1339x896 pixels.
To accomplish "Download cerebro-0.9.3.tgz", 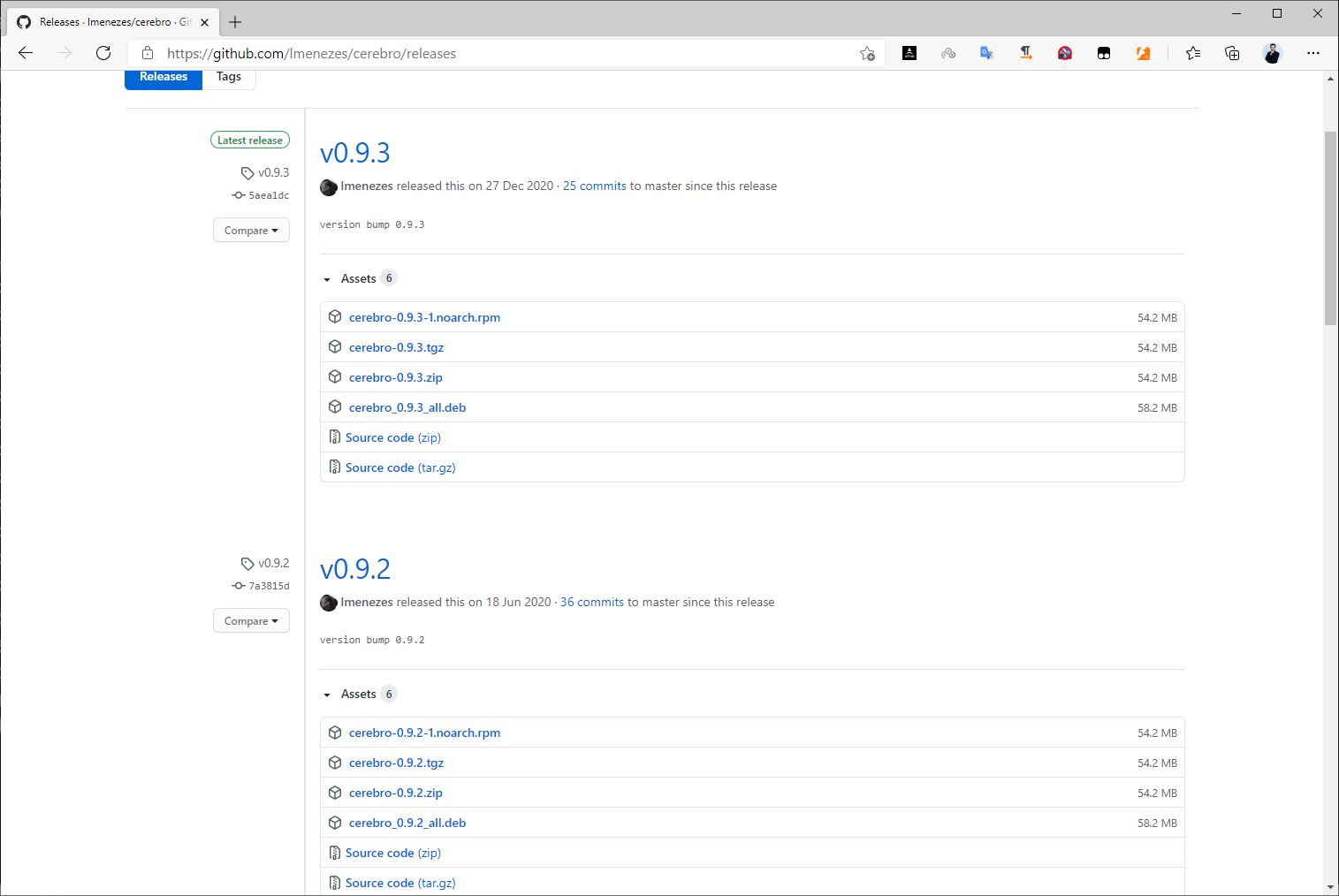I will [x=396, y=347].
